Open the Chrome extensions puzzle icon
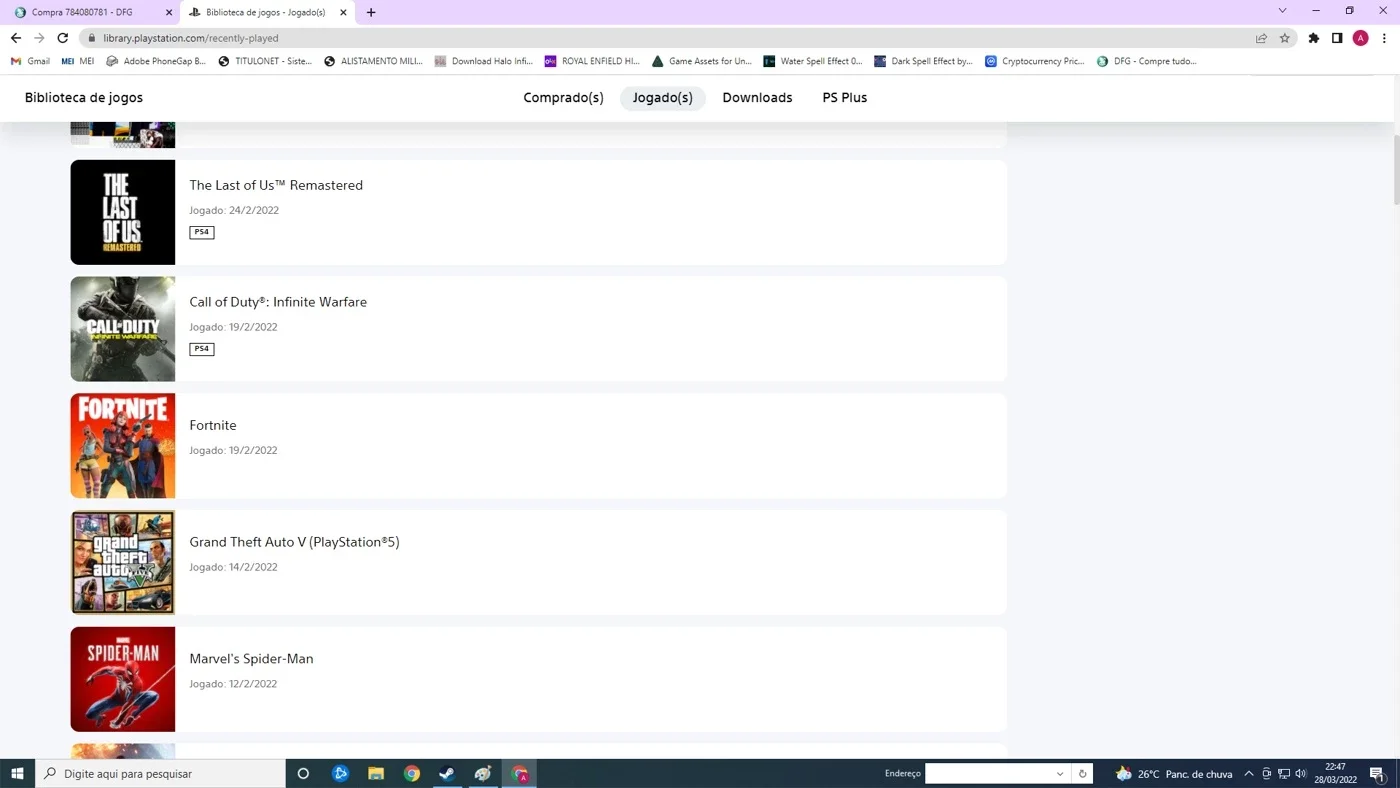 point(1314,38)
